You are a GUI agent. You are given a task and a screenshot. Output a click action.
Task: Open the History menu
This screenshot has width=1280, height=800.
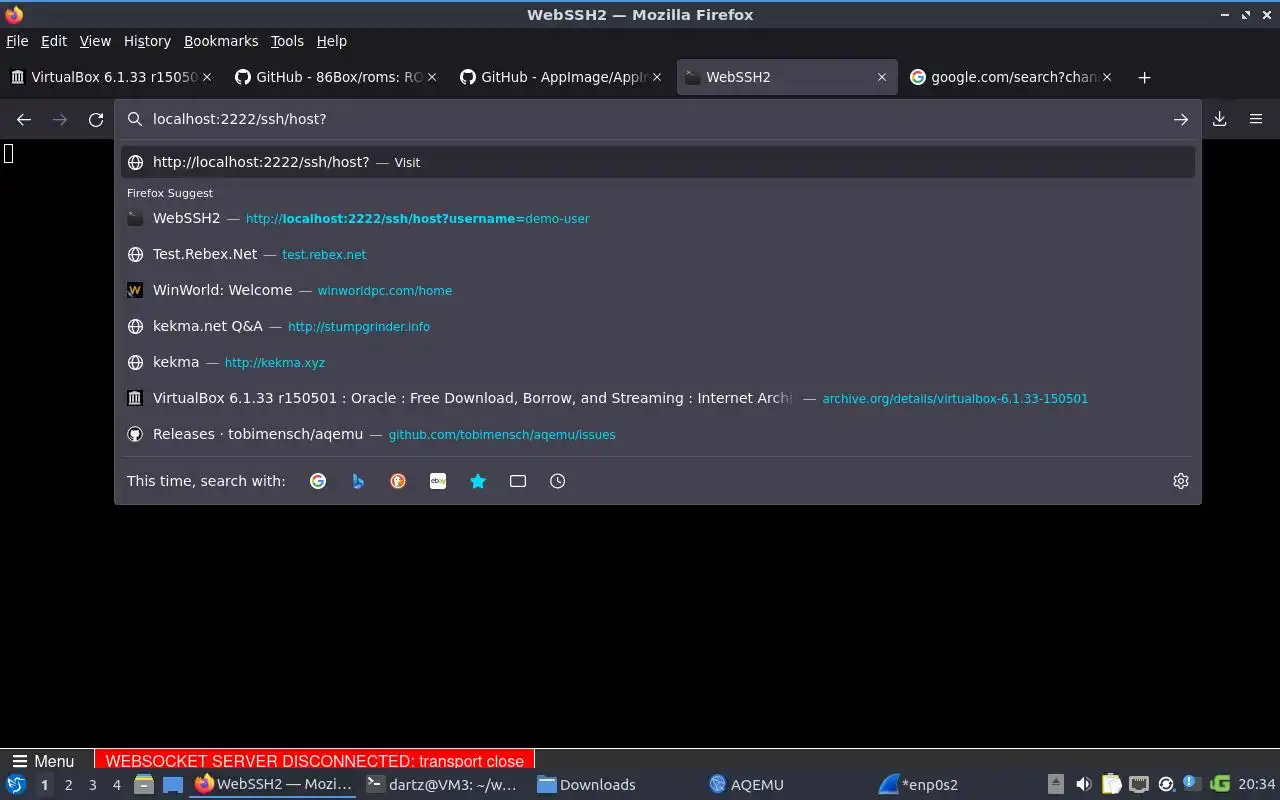147,41
